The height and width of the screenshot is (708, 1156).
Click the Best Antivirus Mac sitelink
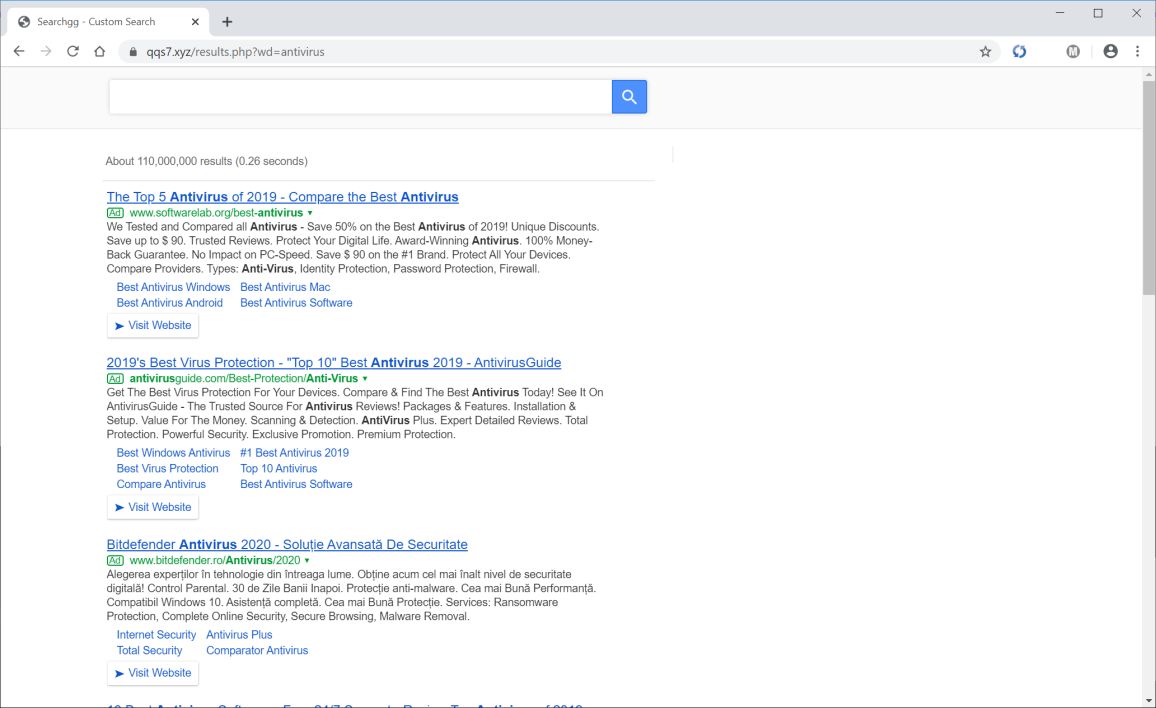coord(285,287)
